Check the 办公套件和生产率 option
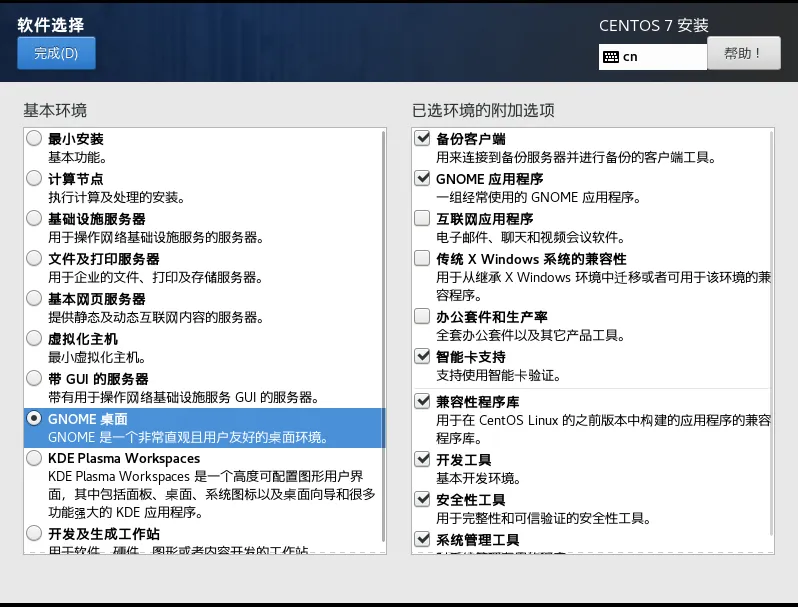The width and height of the screenshot is (798, 607). 422,316
